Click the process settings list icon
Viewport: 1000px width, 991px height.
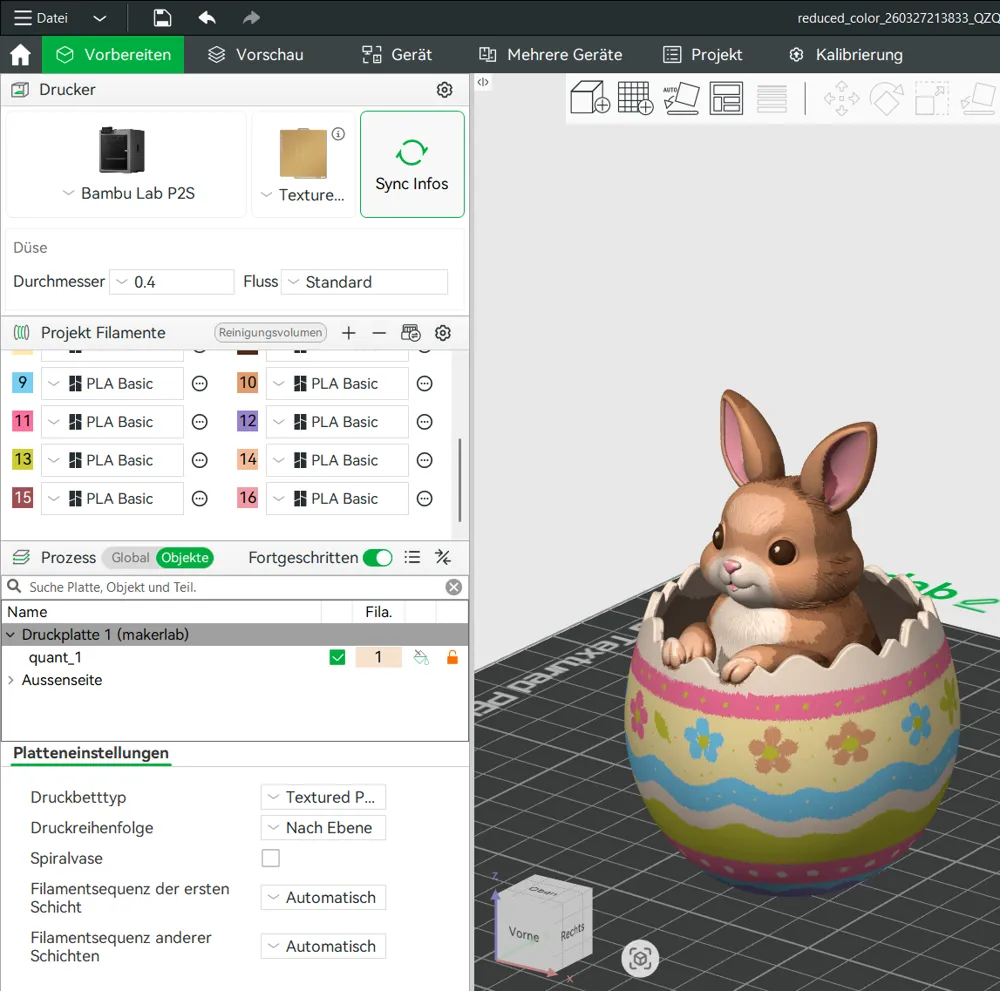[412, 558]
